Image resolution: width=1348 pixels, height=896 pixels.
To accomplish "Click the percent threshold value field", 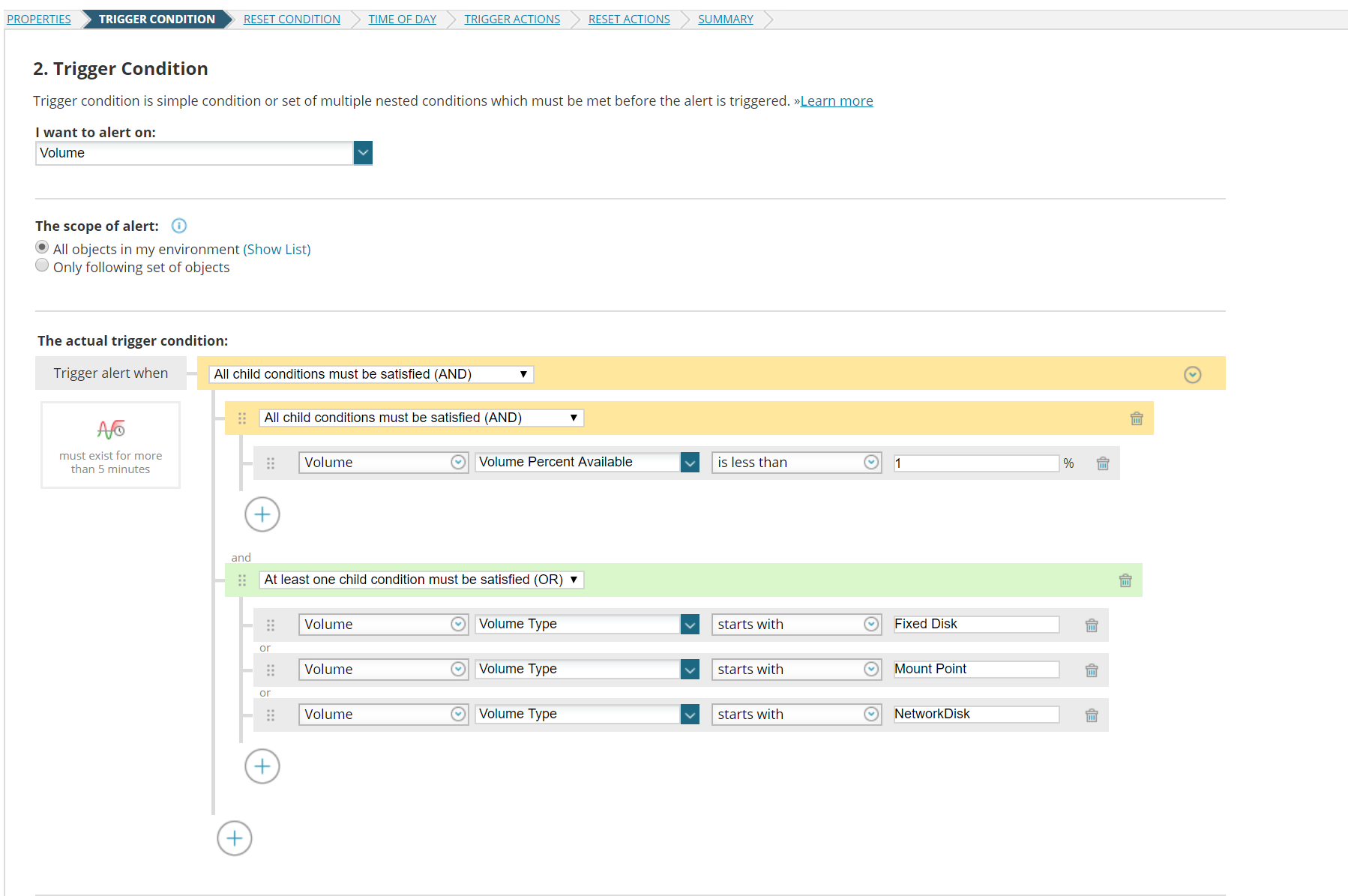I will pos(976,463).
